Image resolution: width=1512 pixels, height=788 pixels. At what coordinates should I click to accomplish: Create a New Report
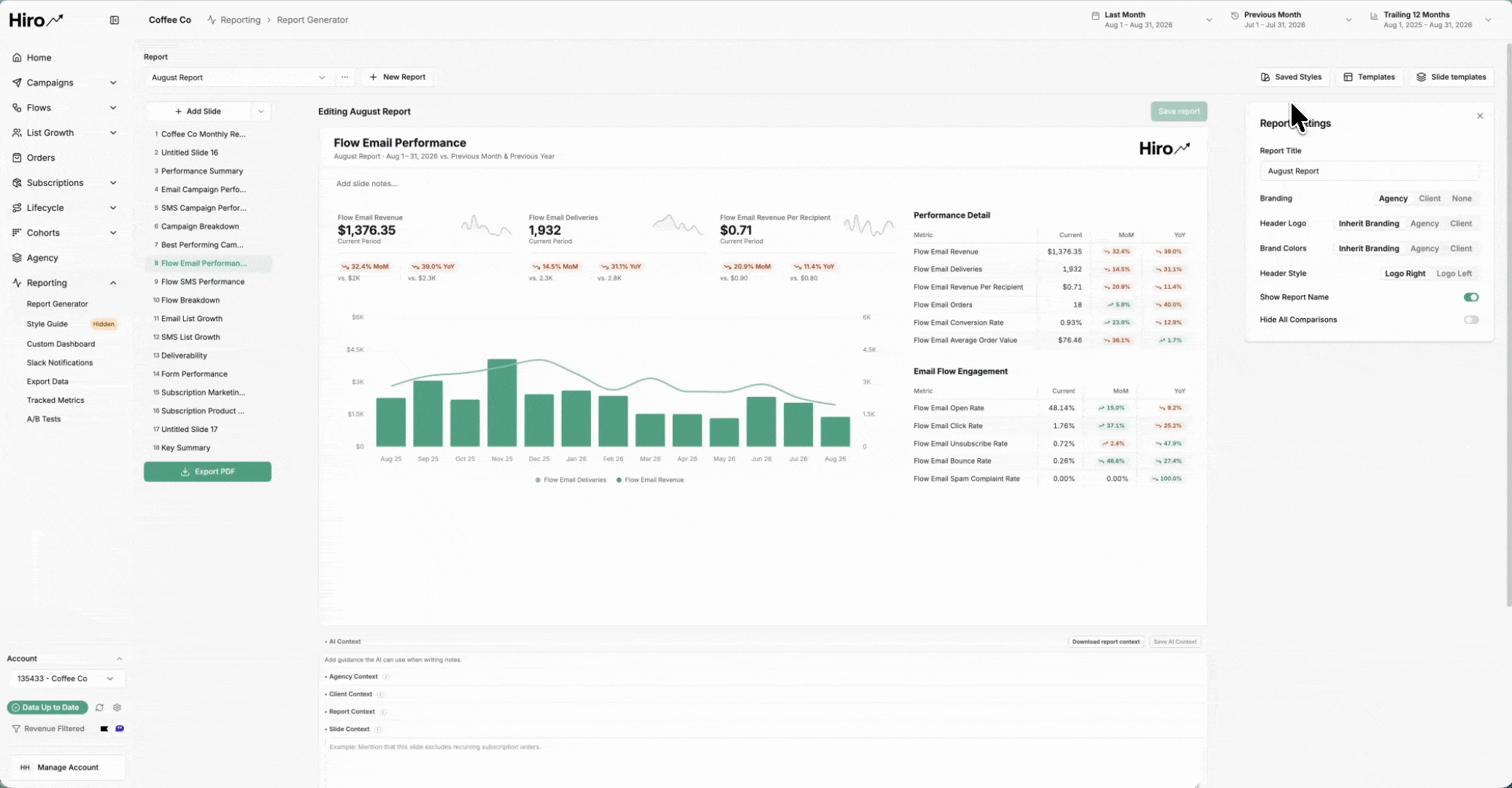coord(397,77)
